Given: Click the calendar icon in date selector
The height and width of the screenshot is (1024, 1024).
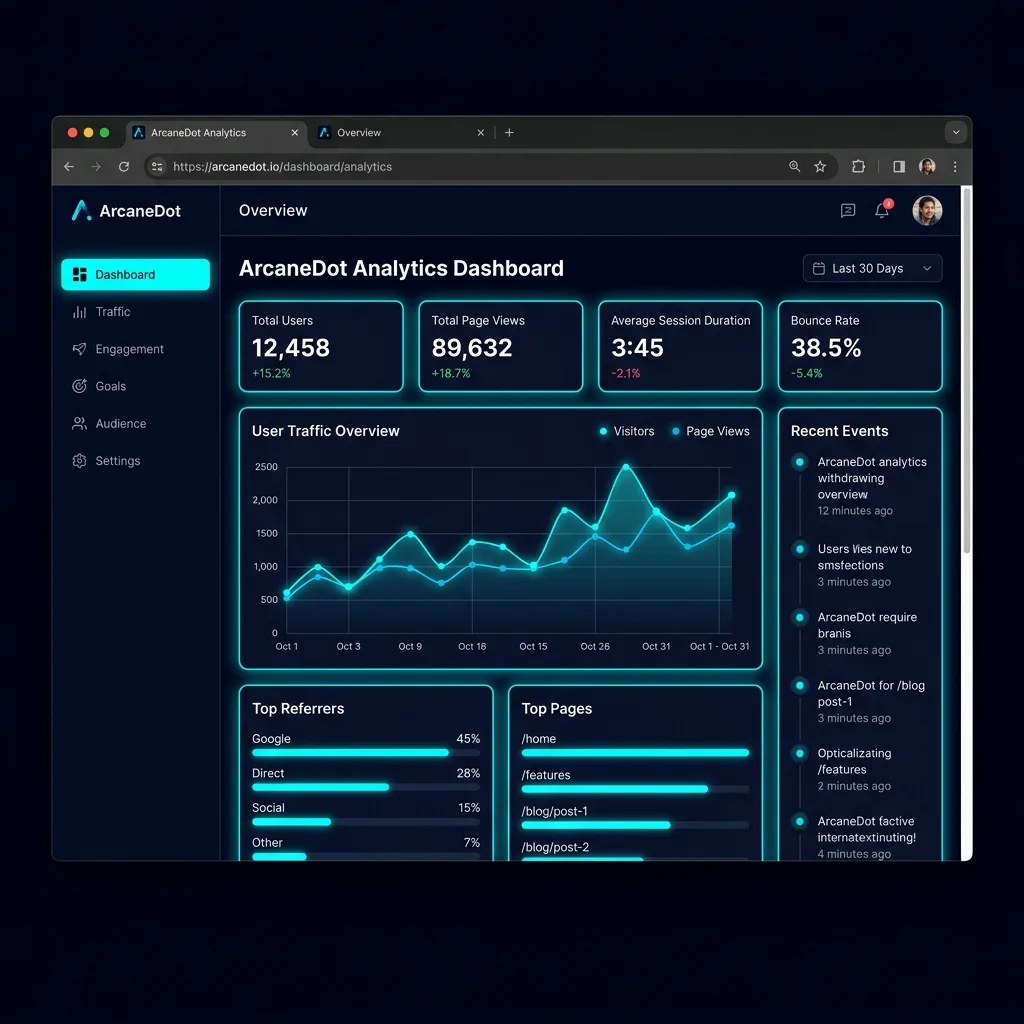Looking at the screenshot, I should coord(818,268).
